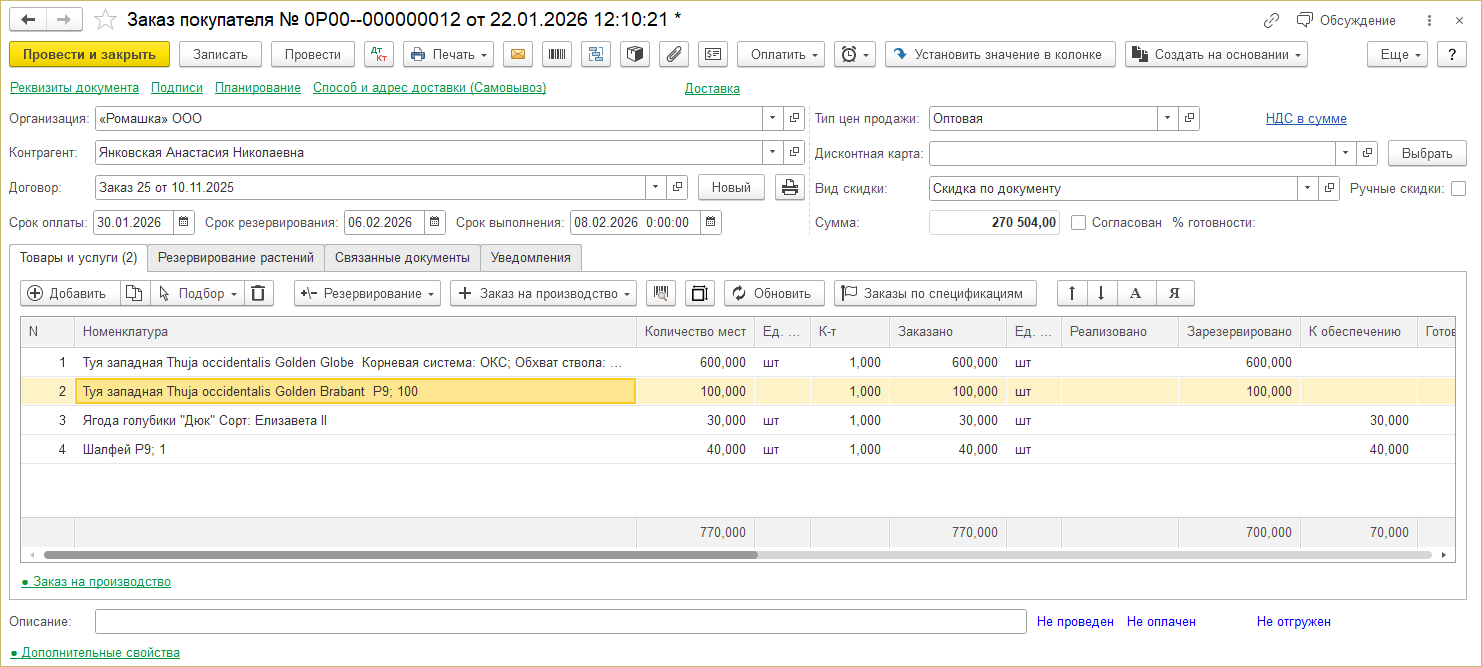Switch to Резервирование растений tab

(x=236, y=258)
